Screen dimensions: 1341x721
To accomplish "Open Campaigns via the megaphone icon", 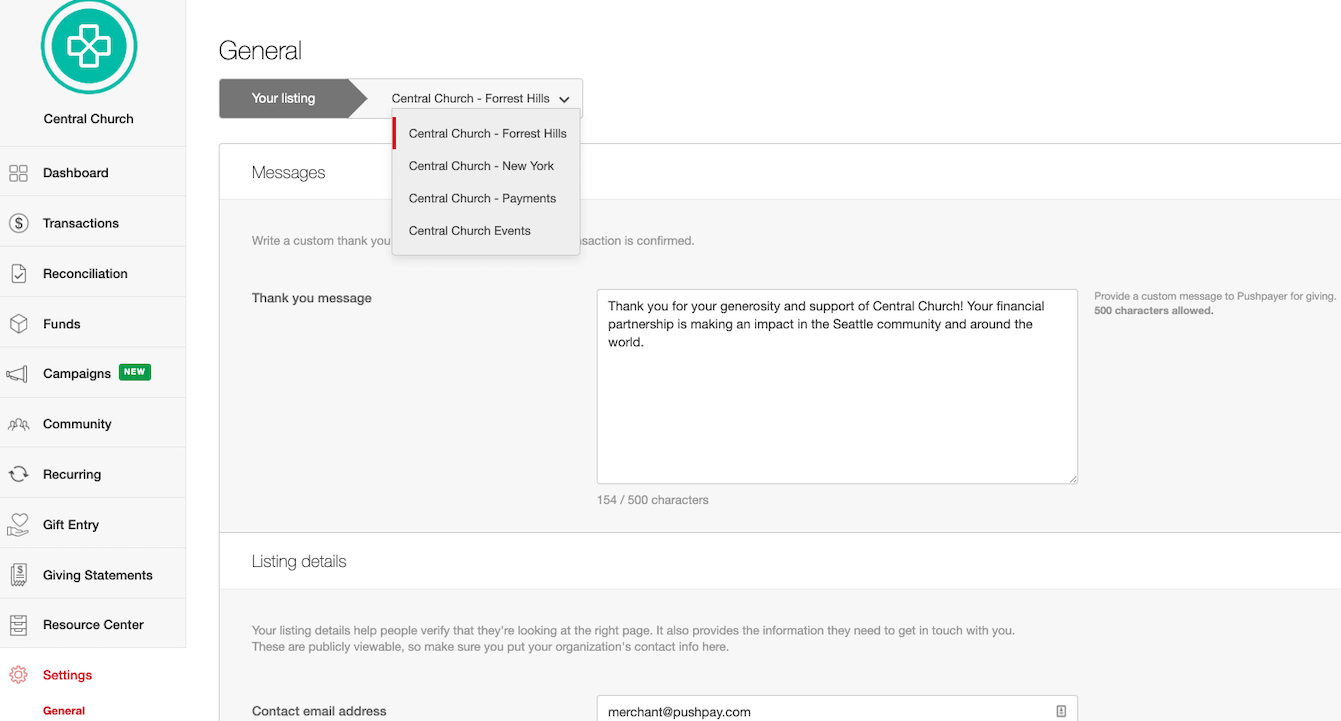I will coord(18,372).
